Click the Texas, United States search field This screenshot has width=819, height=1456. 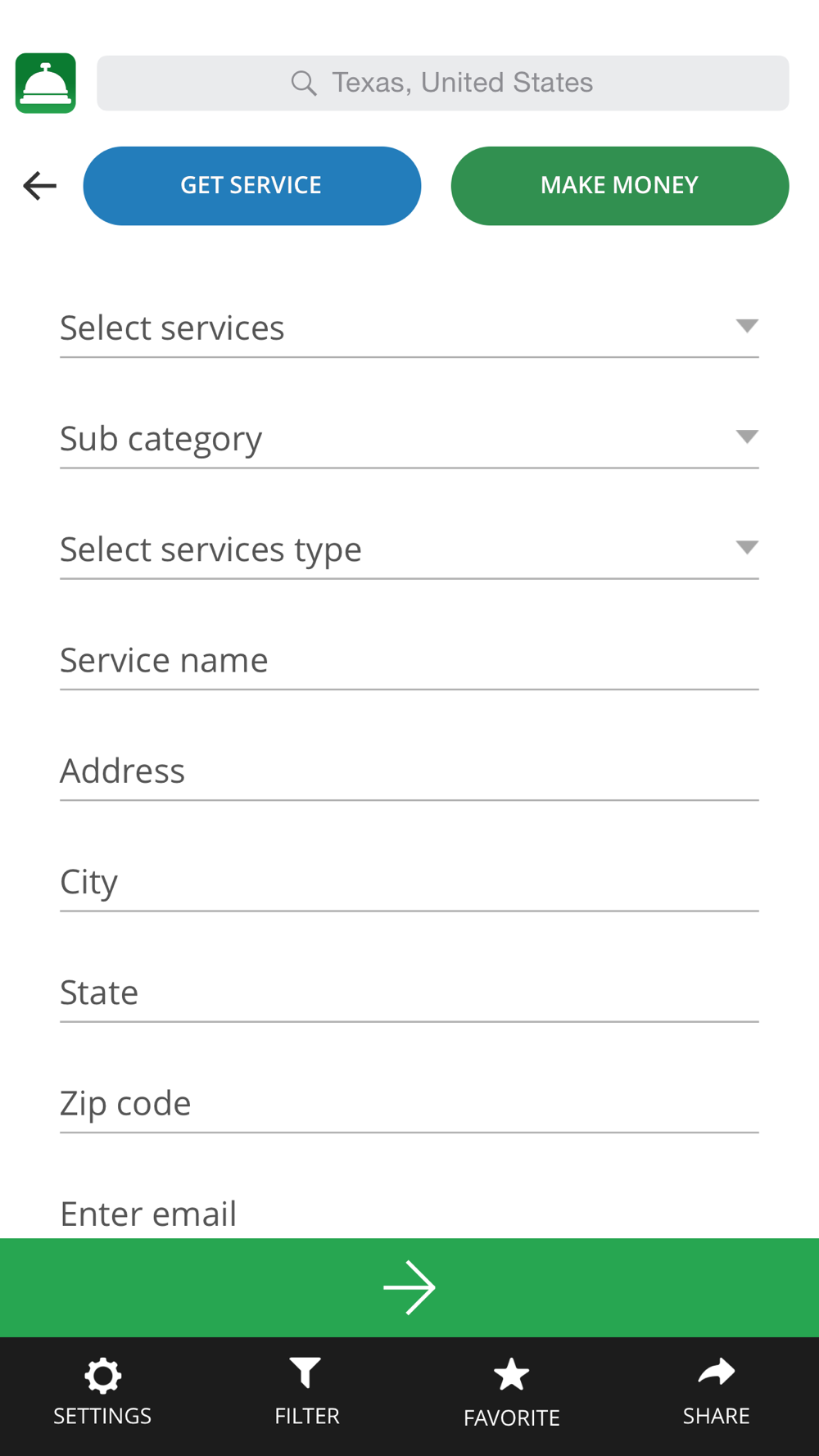point(443,83)
